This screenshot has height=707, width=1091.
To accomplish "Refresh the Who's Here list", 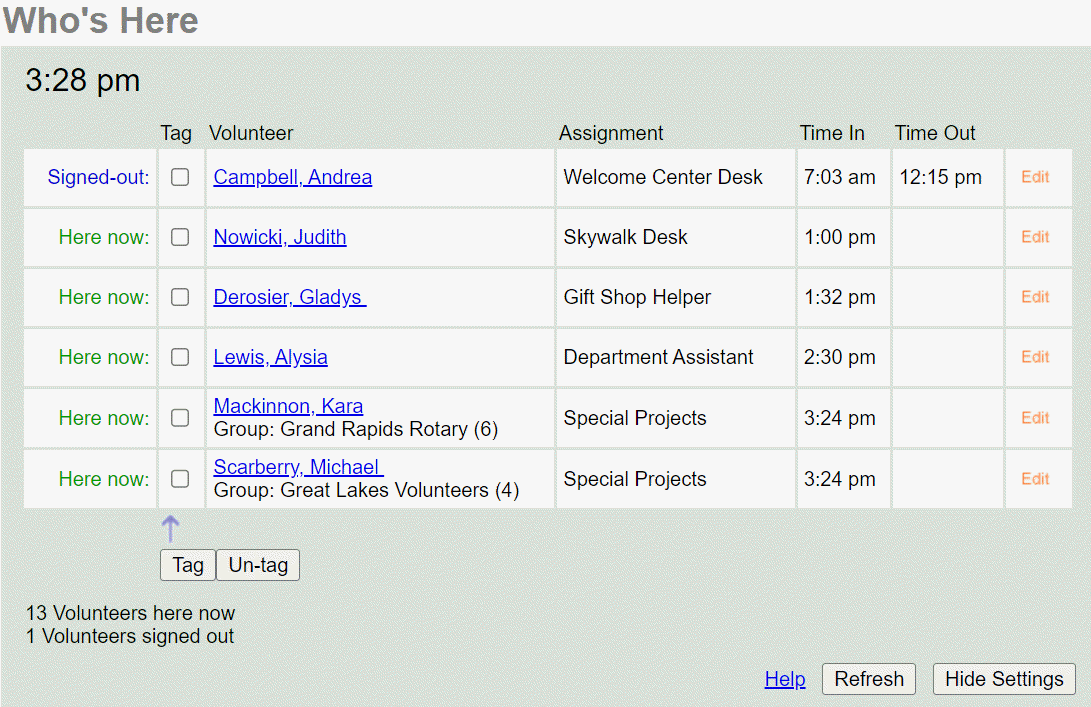I will tap(868, 679).
